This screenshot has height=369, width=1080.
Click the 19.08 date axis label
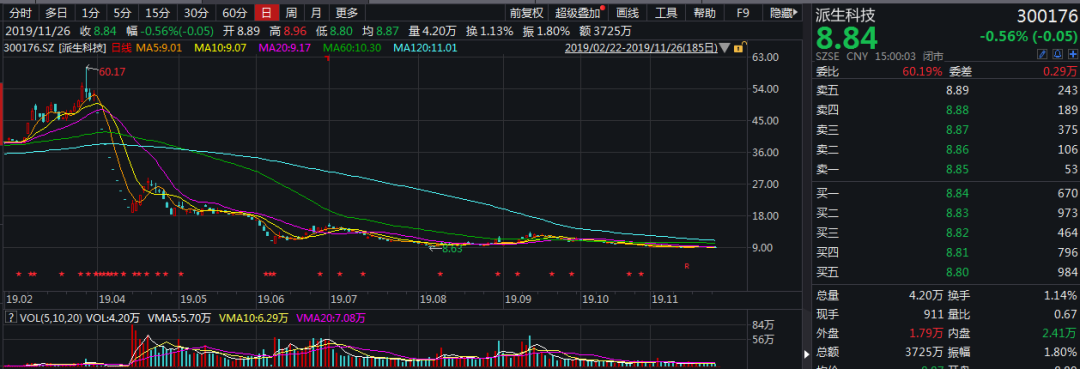click(x=432, y=299)
